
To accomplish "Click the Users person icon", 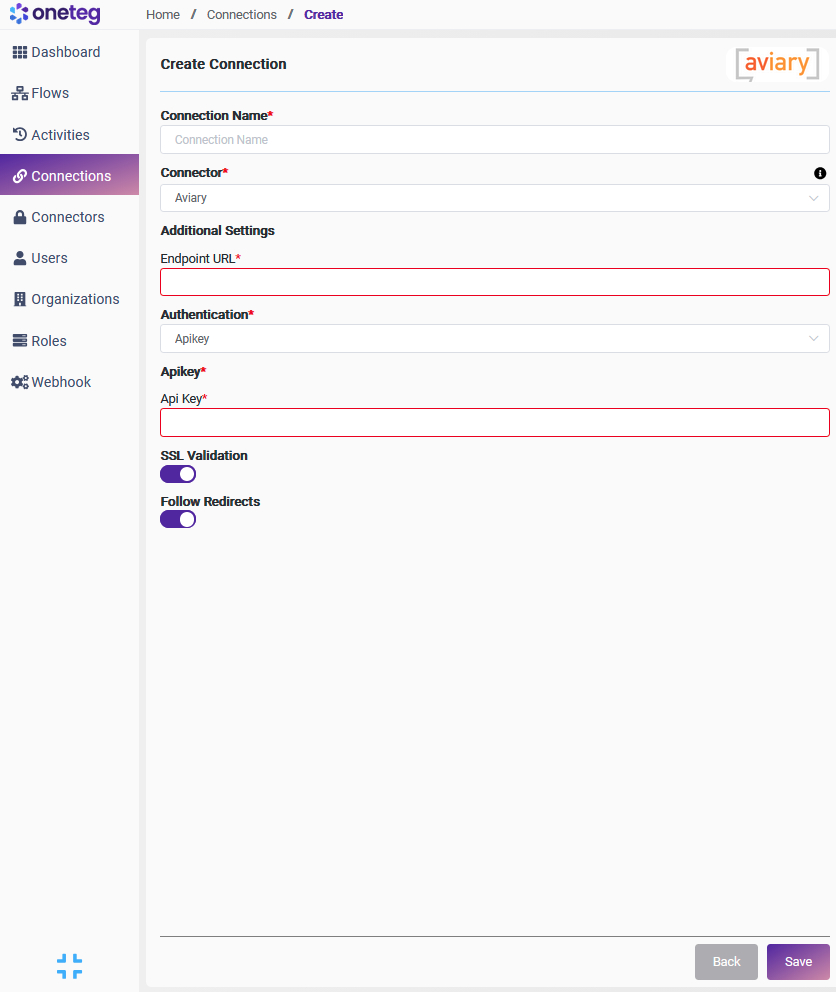I will tap(20, 258).
